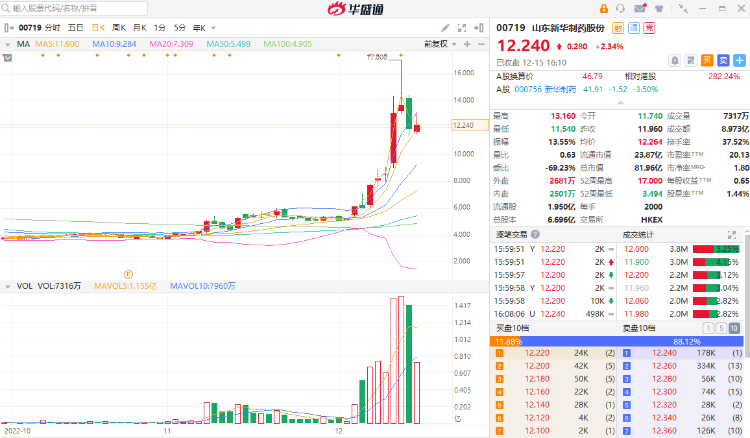Switch to 五日 five-day chart

pos(75,28)
